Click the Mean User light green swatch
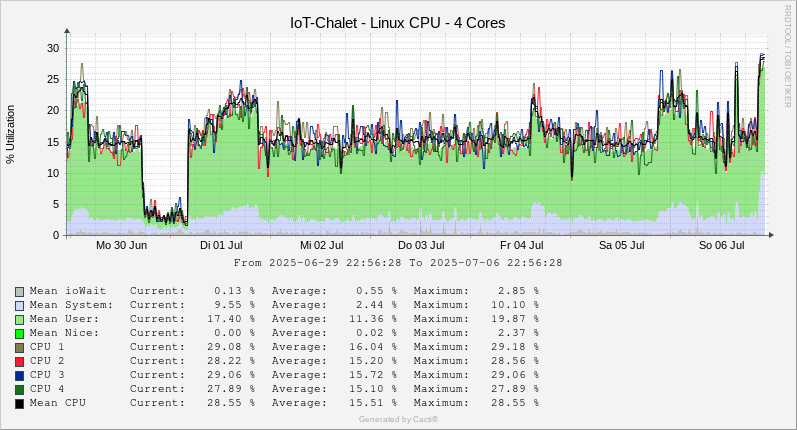The width and height of the screenshot is (797, 430). pos(19,320)
